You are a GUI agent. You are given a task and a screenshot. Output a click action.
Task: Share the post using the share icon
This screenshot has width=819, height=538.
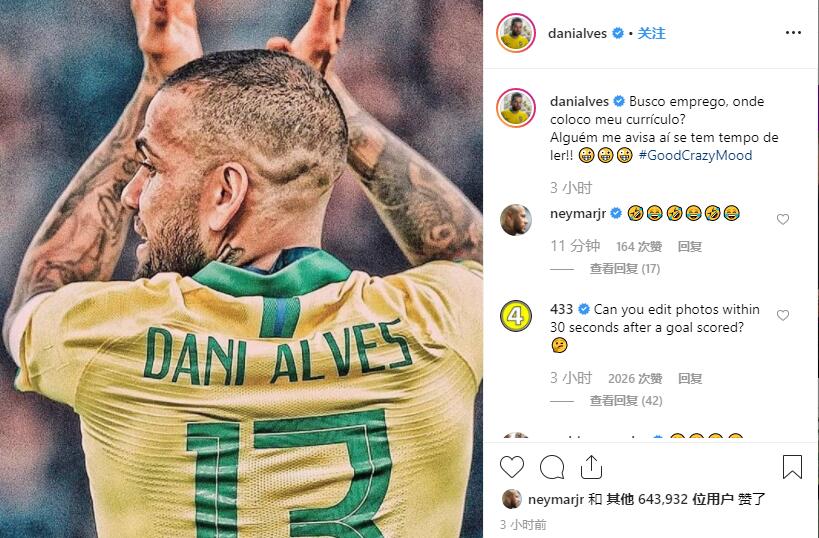click(x=591, y=467)
